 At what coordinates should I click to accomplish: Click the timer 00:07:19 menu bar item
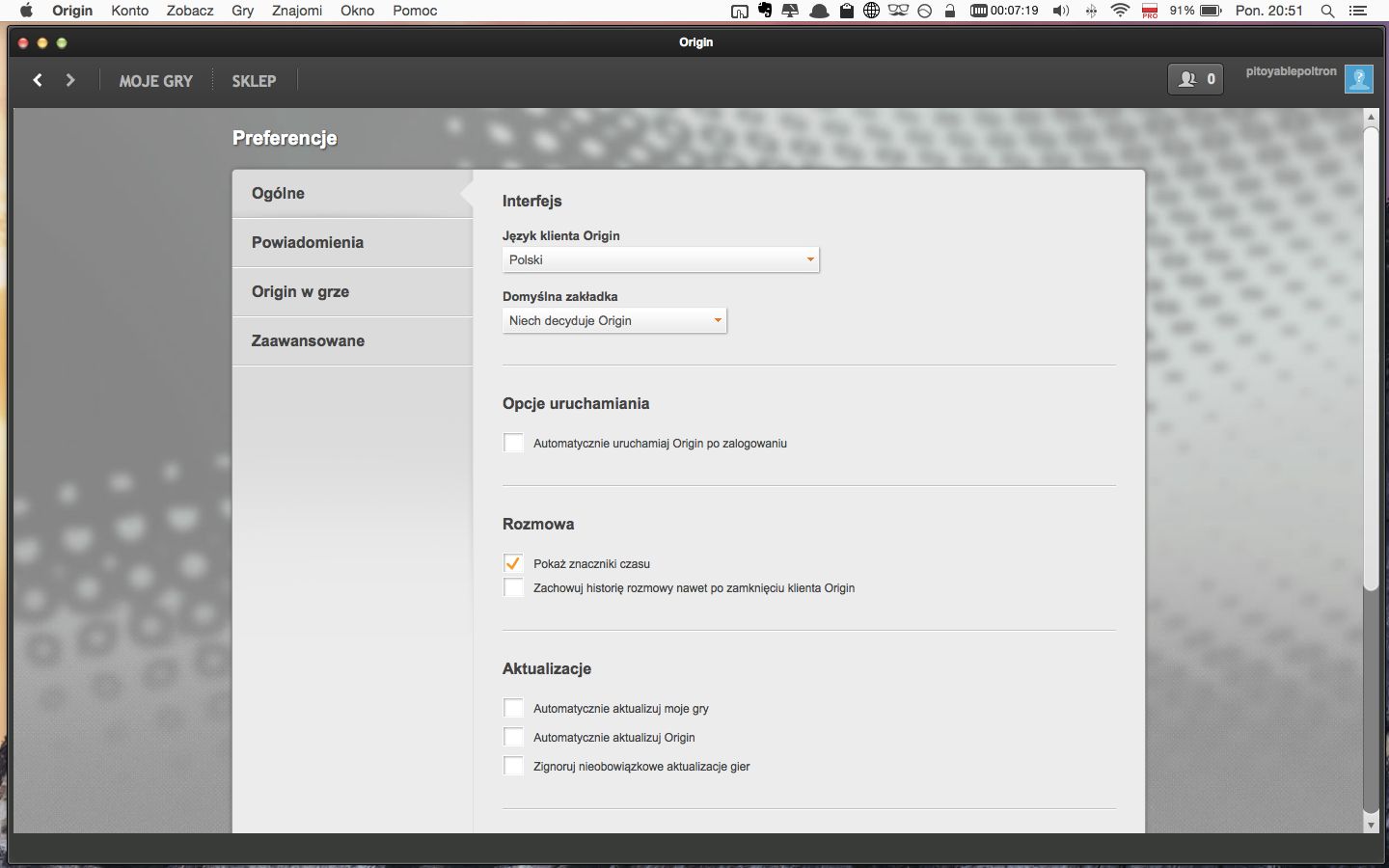point(1004,11)
